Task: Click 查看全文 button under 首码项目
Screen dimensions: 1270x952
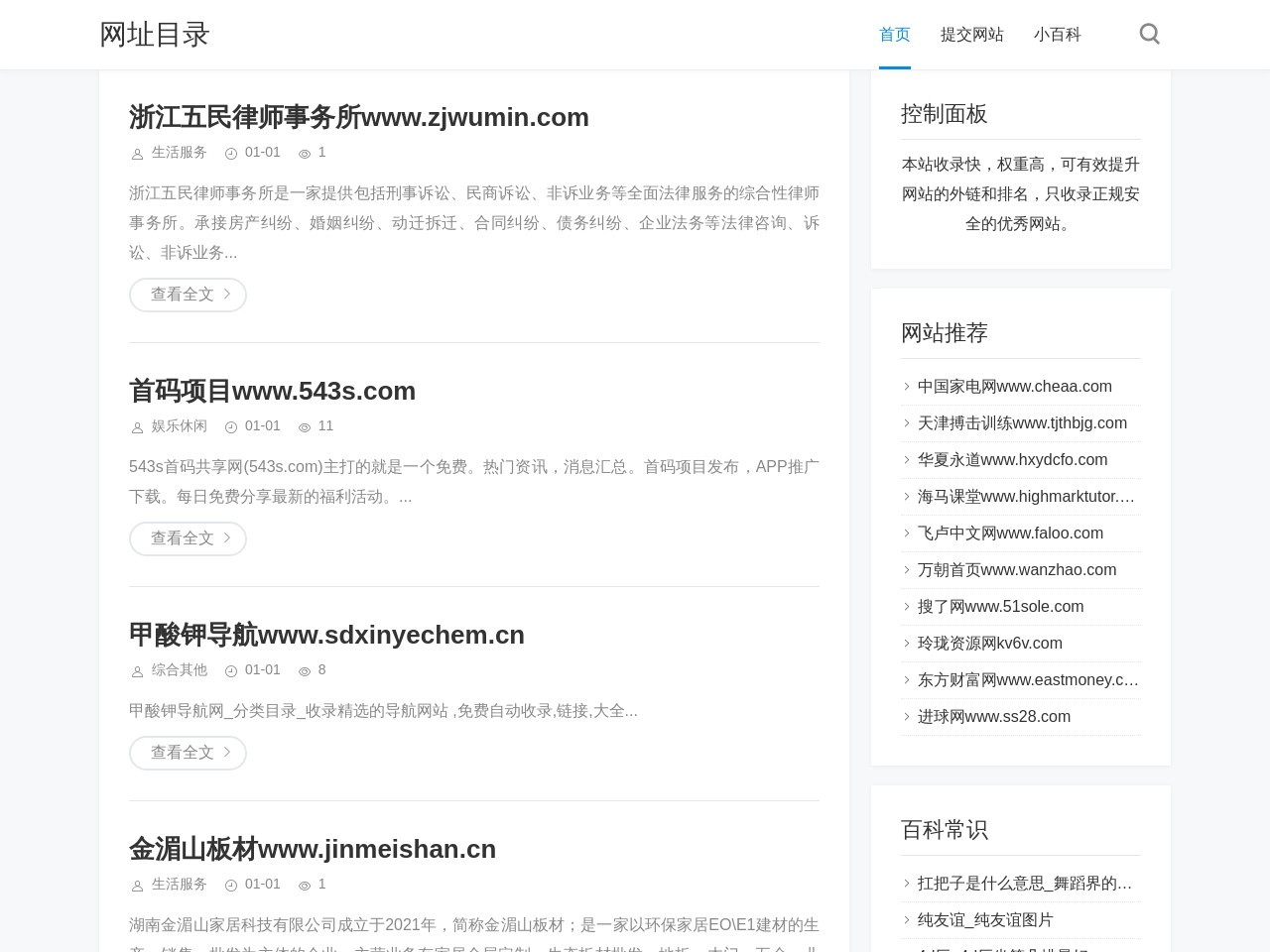Action: (x=188, y=538)
